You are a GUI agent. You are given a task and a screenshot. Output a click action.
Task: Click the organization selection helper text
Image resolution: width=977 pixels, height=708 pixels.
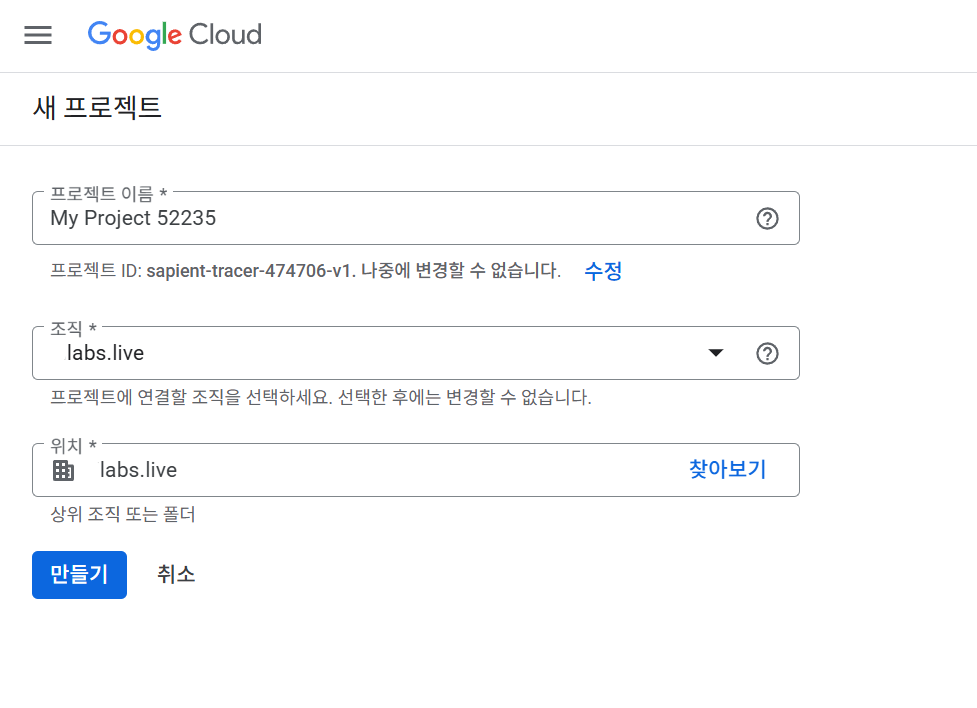320,398
